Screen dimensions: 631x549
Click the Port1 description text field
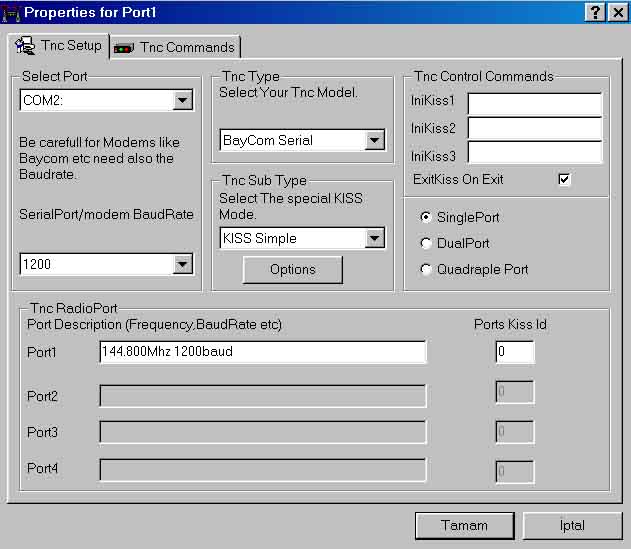click(263, 352)
